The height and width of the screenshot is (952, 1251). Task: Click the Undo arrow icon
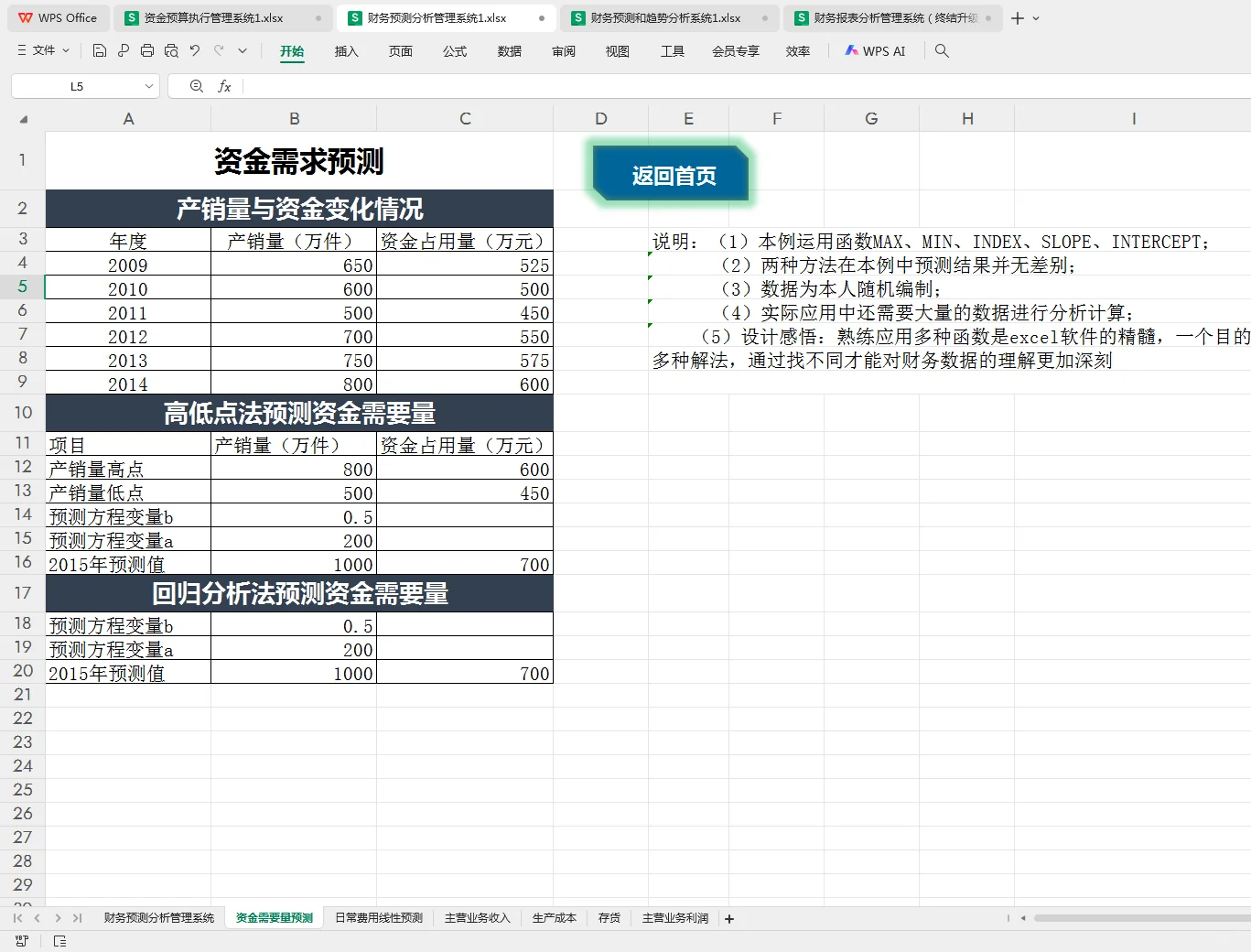(195, 51)
